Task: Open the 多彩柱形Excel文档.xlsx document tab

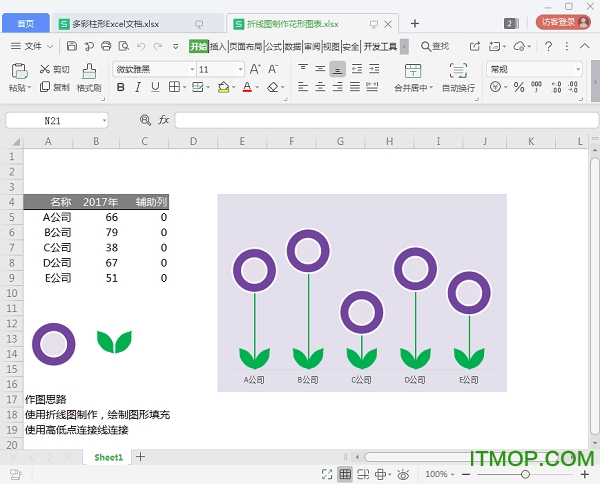Action: (121, 23)
